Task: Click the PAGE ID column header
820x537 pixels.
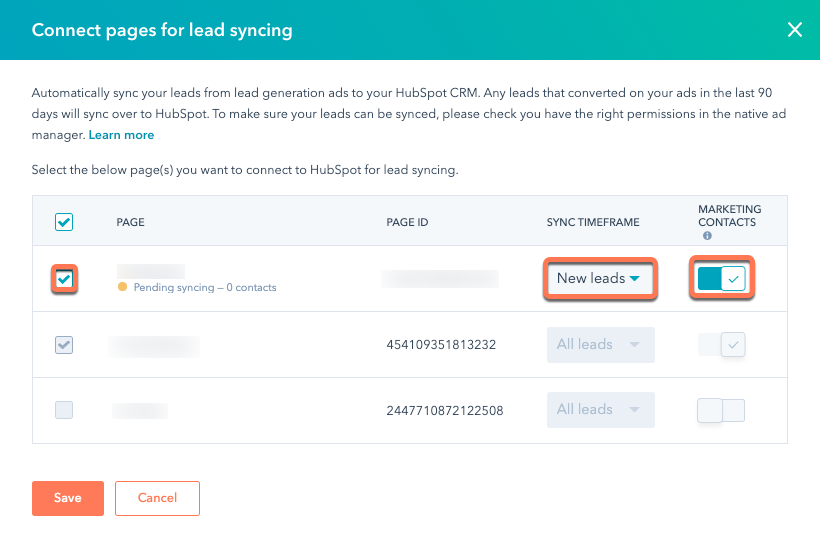Action: coord(407,222)
